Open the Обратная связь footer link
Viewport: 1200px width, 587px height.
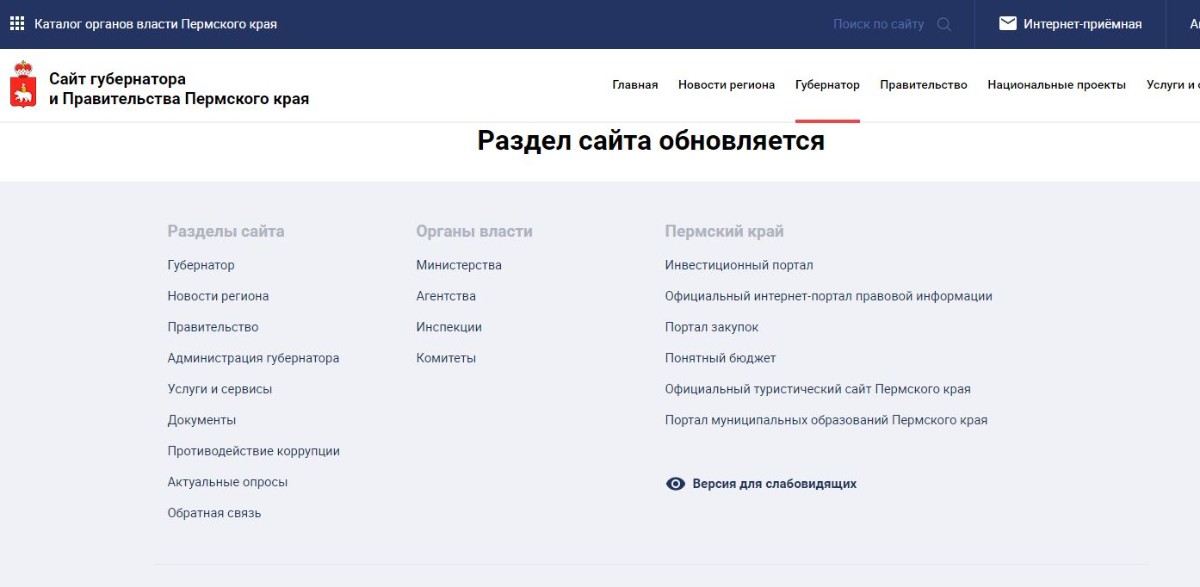pos(214,513)
